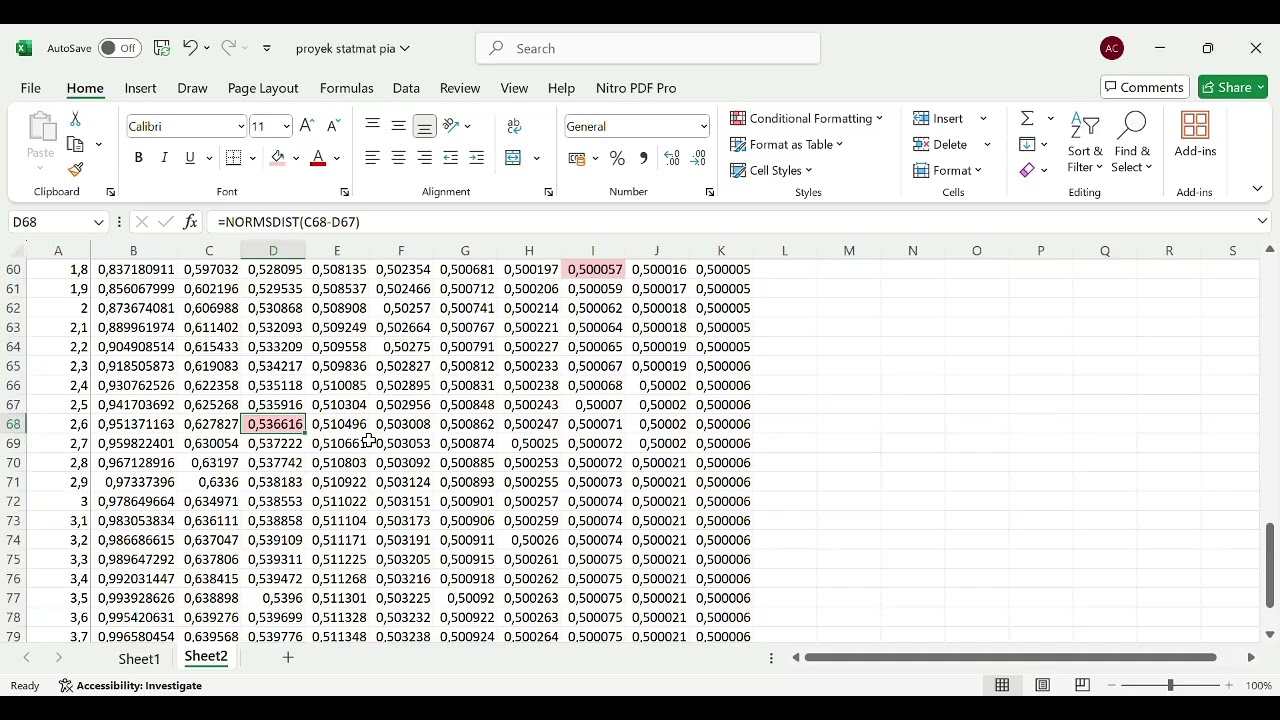Click the formula bar text =NORMSDIST(C68-D67)
1280x720 pixels.
[x=288, y=222]
